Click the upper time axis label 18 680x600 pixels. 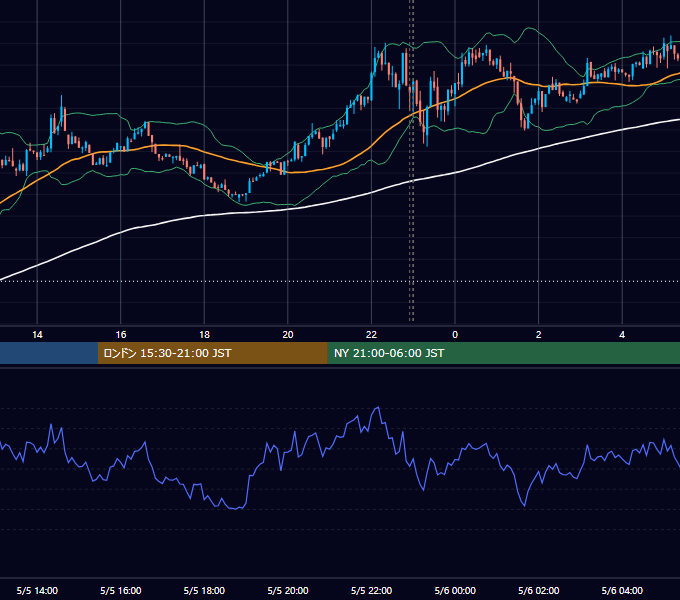[x=204, y=335]
